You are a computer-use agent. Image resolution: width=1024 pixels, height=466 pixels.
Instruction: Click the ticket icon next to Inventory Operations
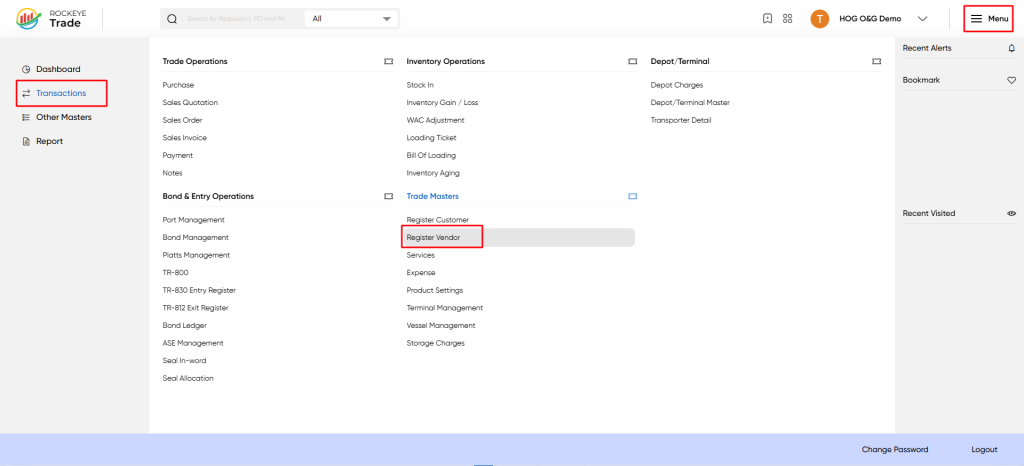pos(632,61)
